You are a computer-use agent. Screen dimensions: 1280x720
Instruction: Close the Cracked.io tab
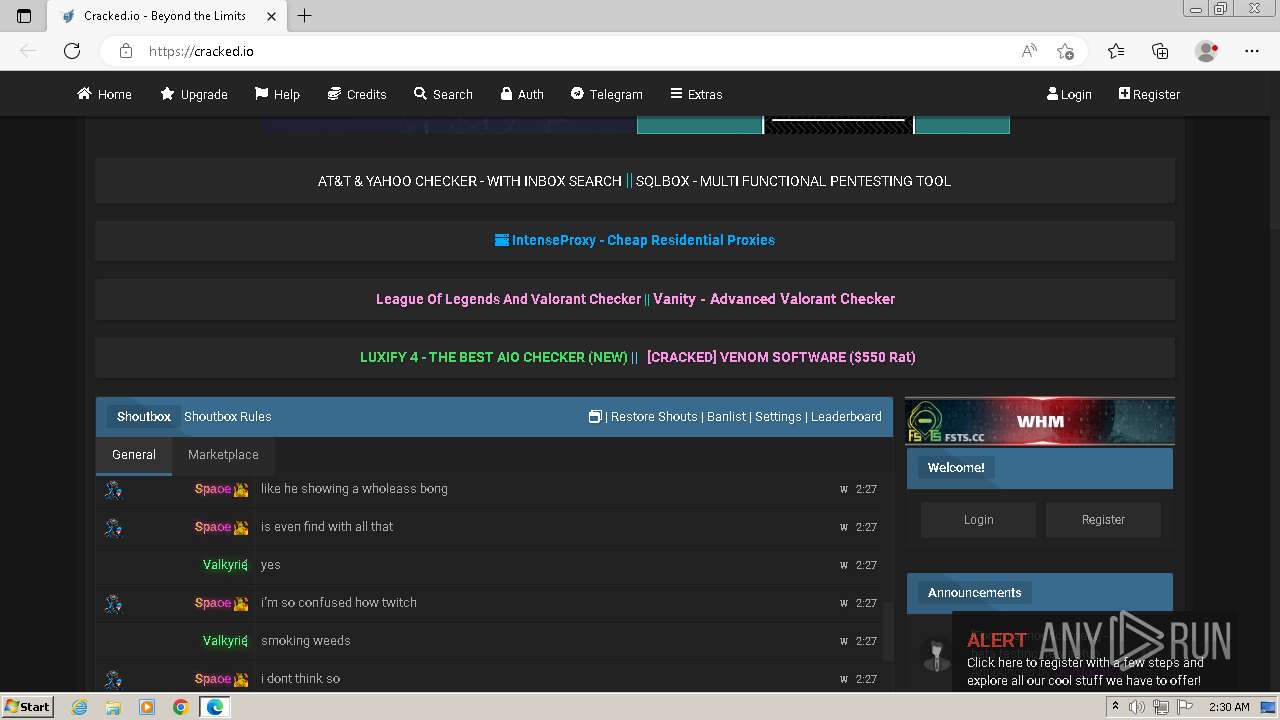pyautogui.click(x=271, y=16)
